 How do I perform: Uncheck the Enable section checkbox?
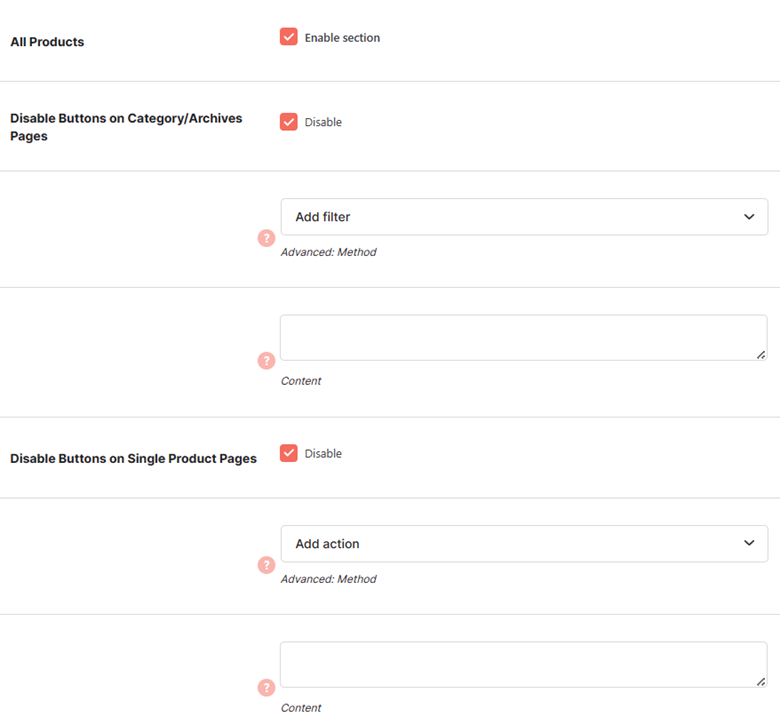click(x=289, y=37)
